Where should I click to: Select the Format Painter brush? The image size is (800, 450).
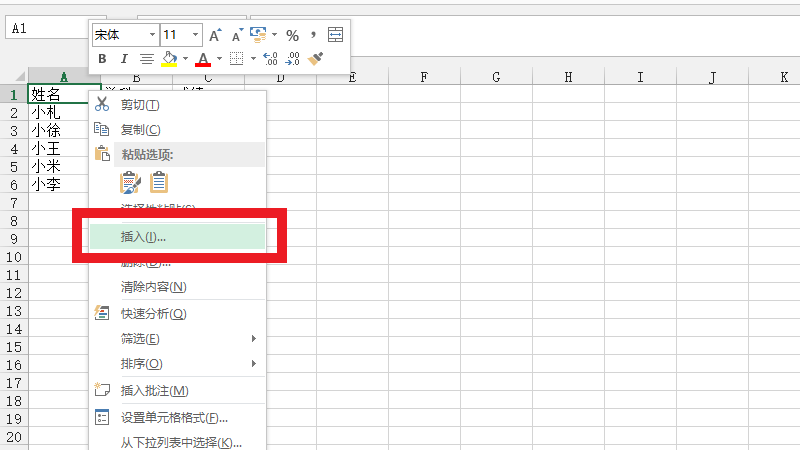(x=315, y=59)
